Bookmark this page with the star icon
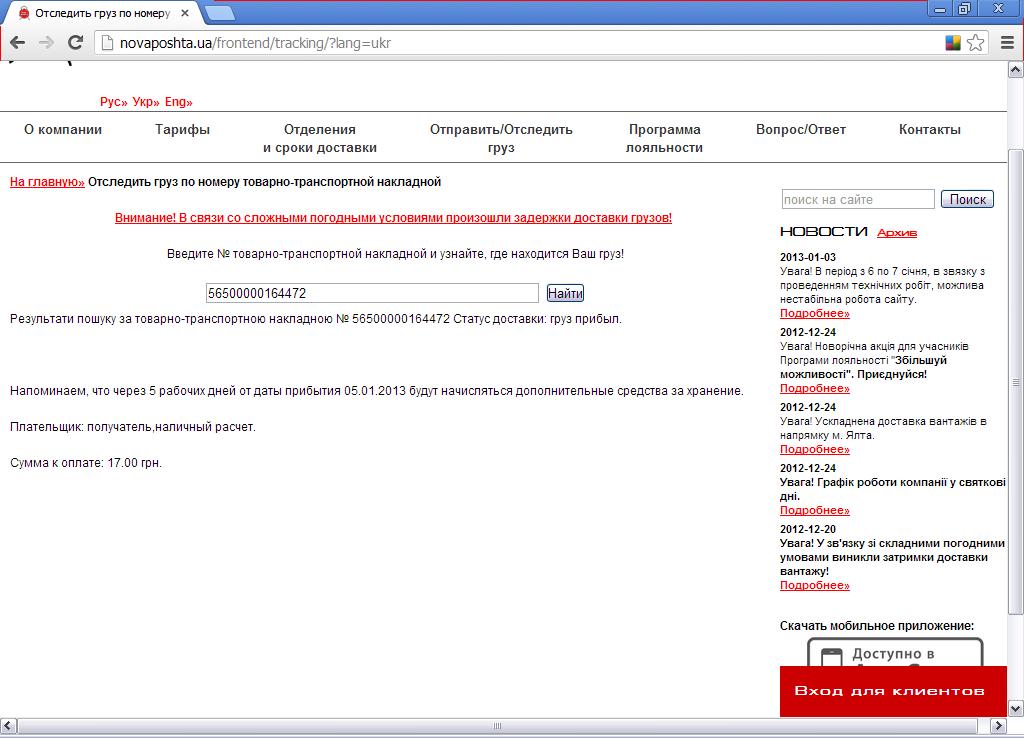This screenshot has width=1024, height=738. click(976, 43)
